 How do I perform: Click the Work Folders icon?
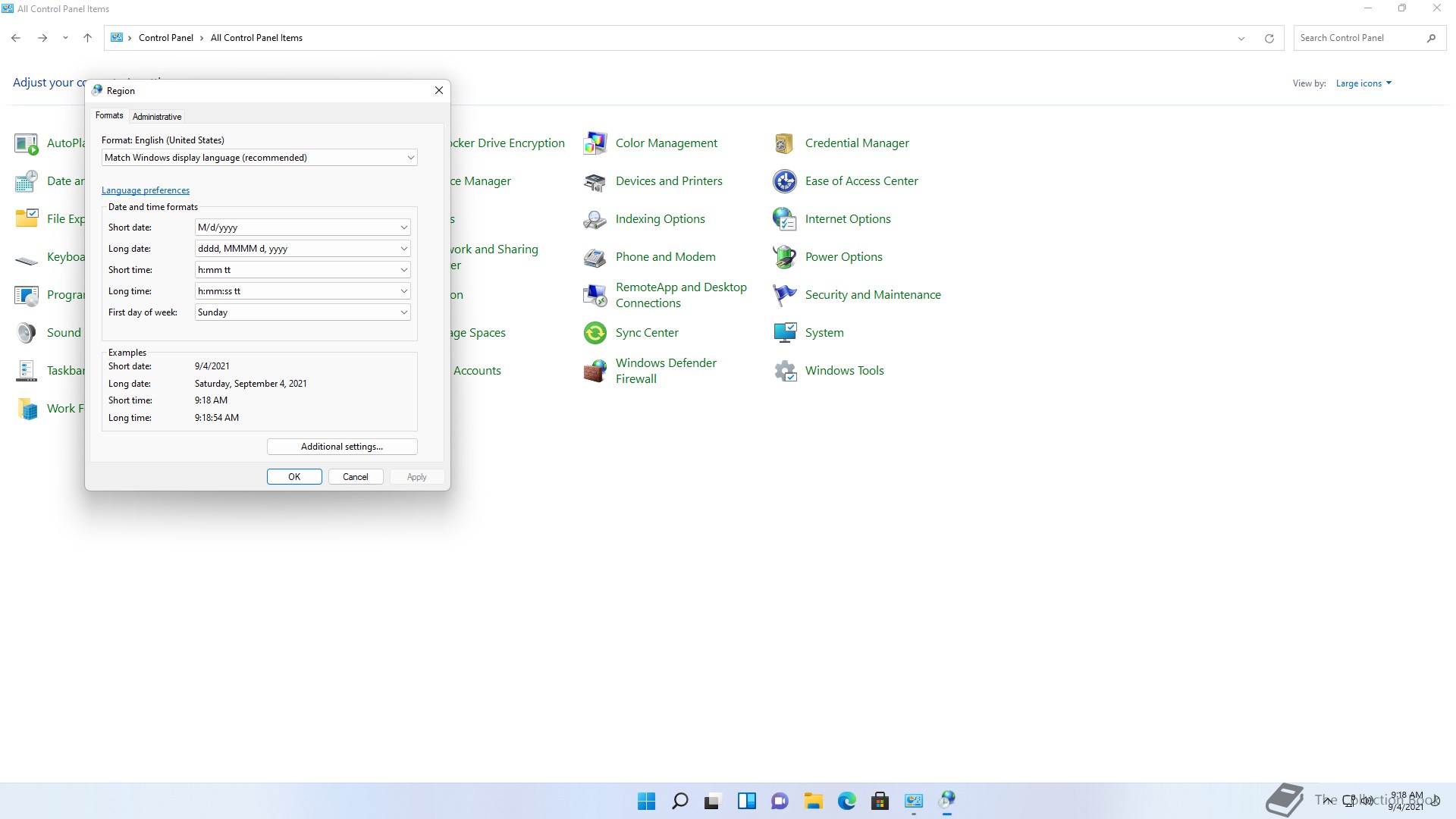tap(27, 409)
